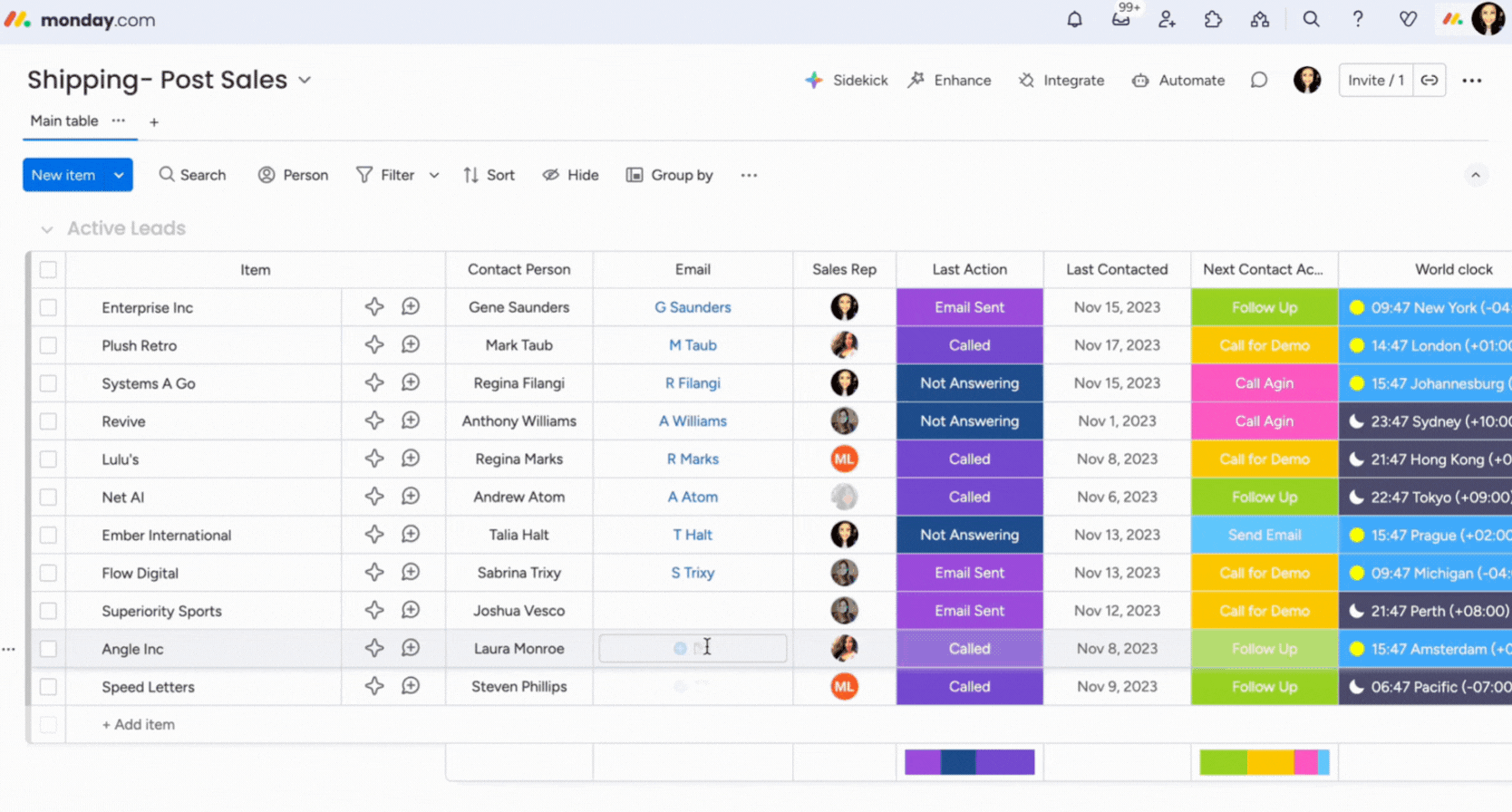The height and width of the screenshot is (812, 1512).
Task: Collapse the Active Leads group
Action: (x=47, y=229)
